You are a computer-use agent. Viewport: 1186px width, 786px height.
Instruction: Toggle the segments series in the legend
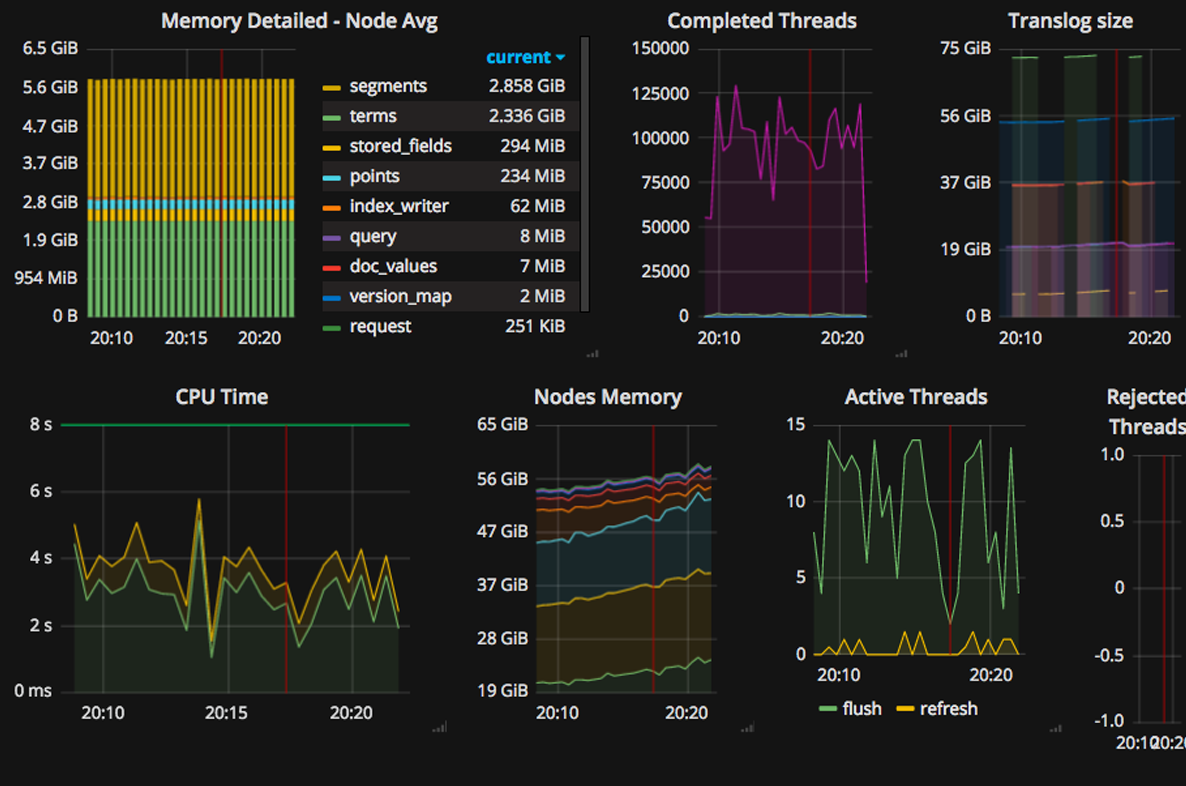(388, 87)
